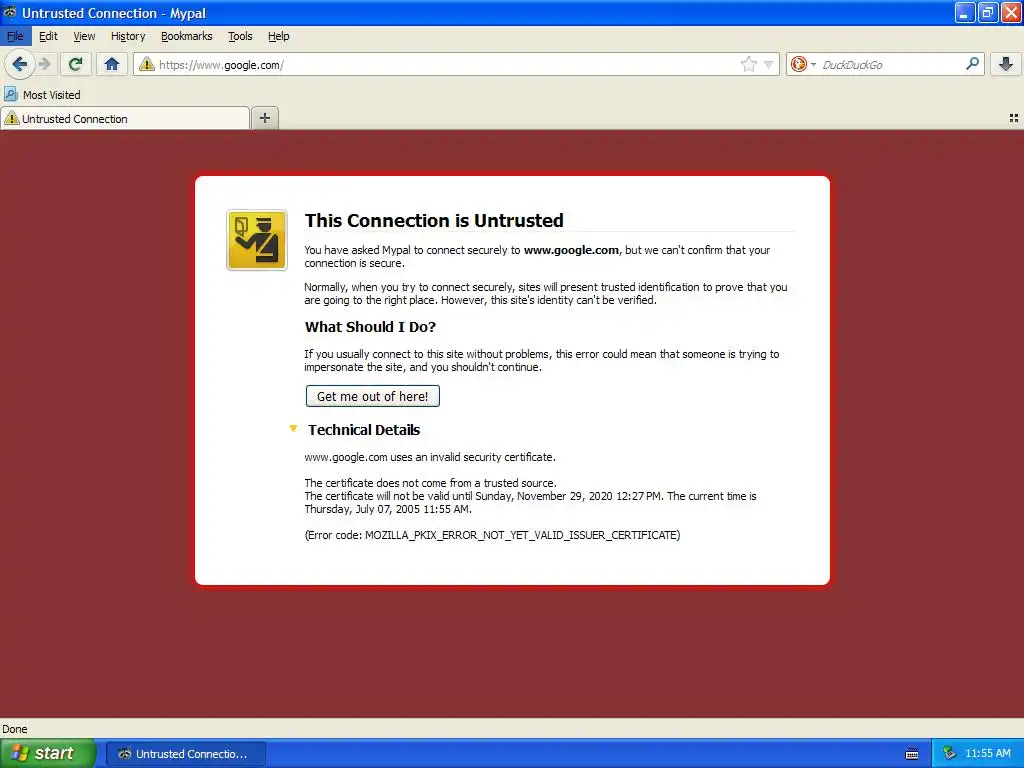This screenshot has height=768, width=1024.
Task: Open the DuckDuckGo search engine selector
Action: [x=803, y=64]
